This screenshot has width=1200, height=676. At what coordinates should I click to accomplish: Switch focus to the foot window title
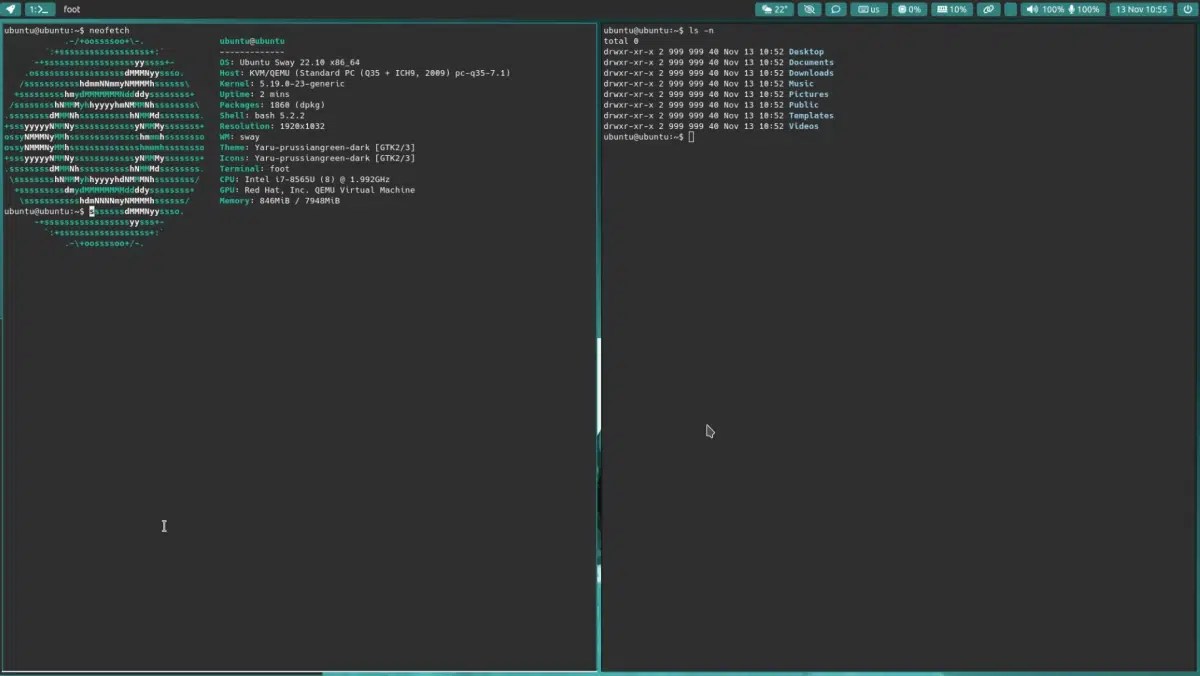pos(71,9)
